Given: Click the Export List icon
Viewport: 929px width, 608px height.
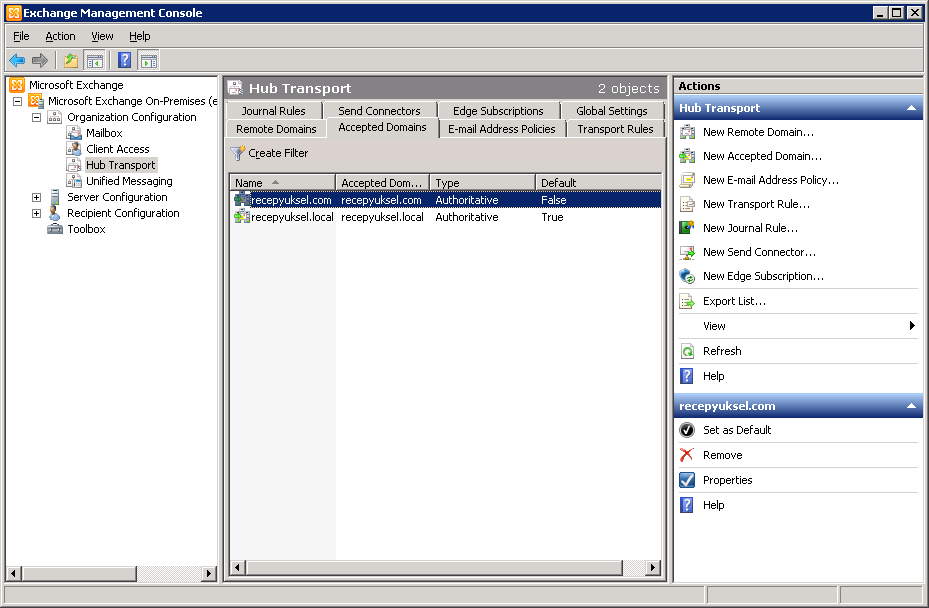Looking at the screenshot, I should [x=687, y=301].
